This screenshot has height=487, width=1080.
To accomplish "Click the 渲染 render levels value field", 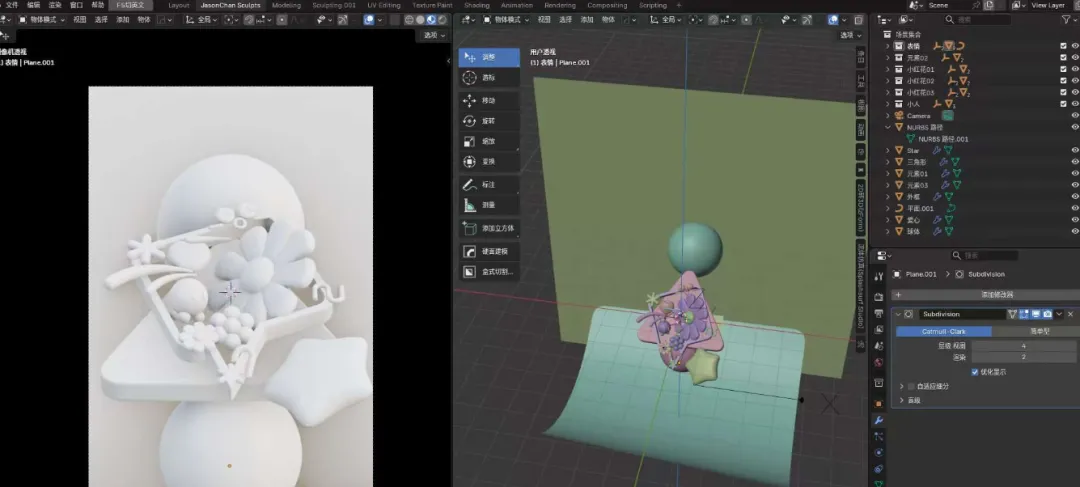I will (1024, 357).
